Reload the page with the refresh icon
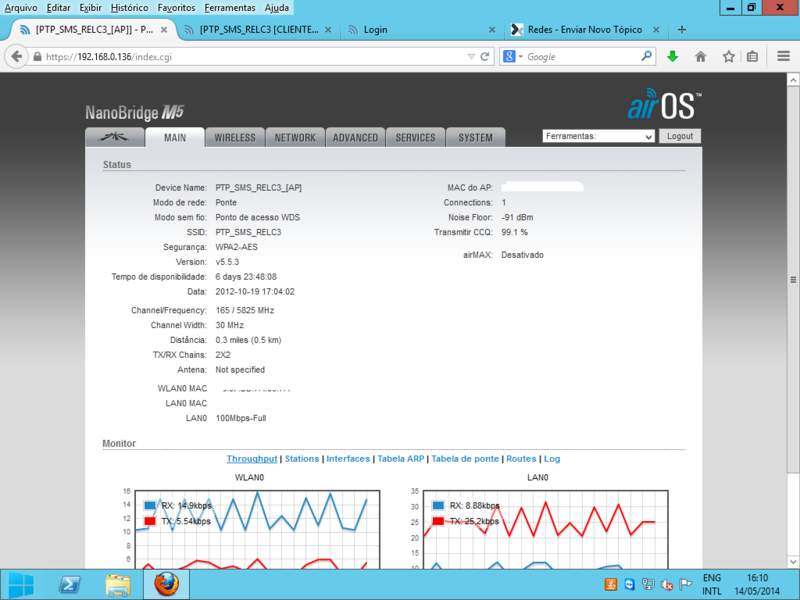The height and width of the screenshot is (600, 800). (485, 57)
